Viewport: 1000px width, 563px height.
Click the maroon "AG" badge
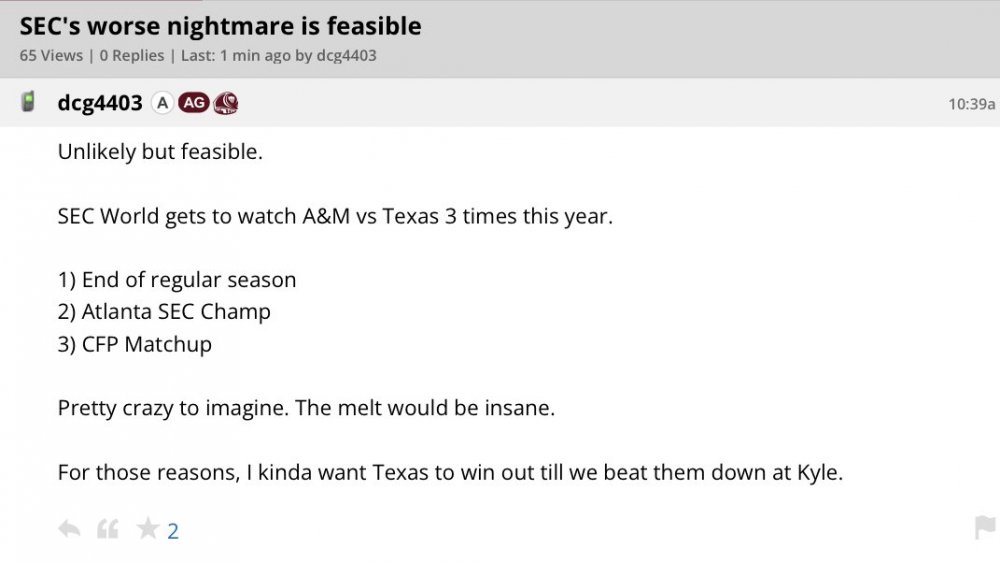pos(193,102)
